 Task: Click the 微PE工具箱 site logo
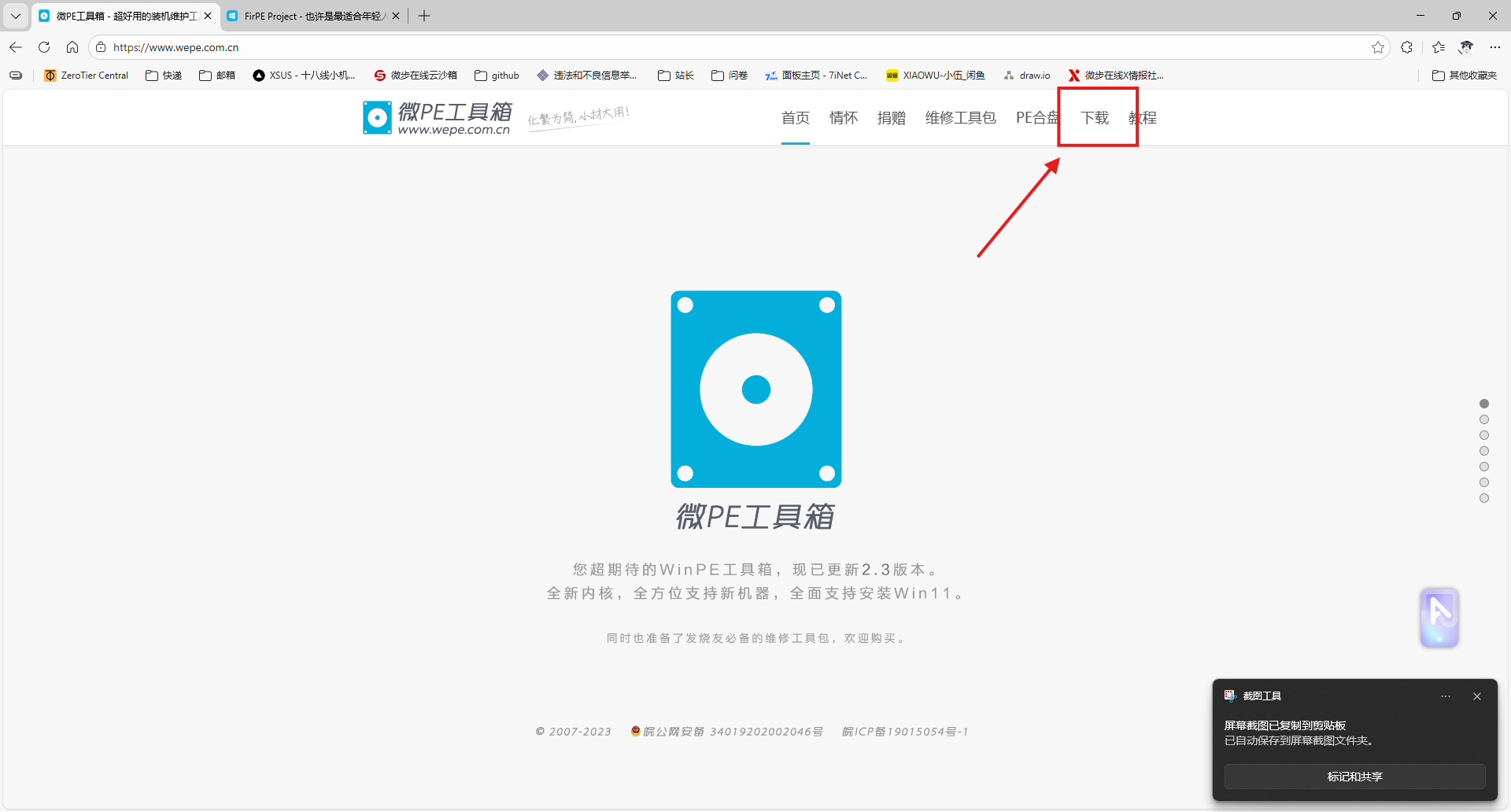(437, 116)
